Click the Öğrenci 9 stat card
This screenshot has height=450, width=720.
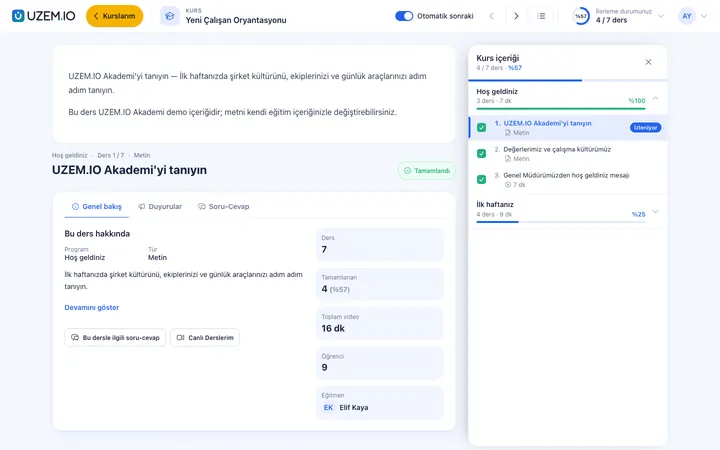coord(380,363)
